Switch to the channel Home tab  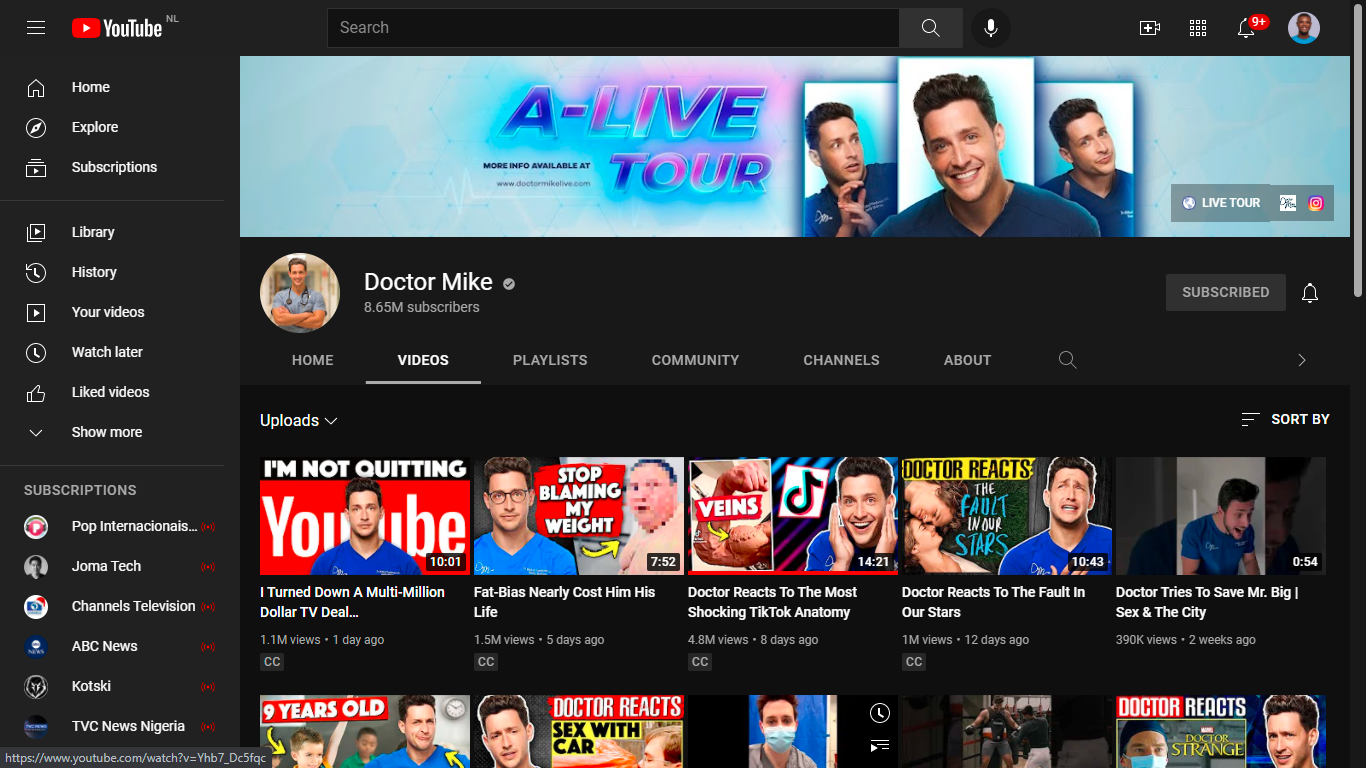[x=313, y=360]
